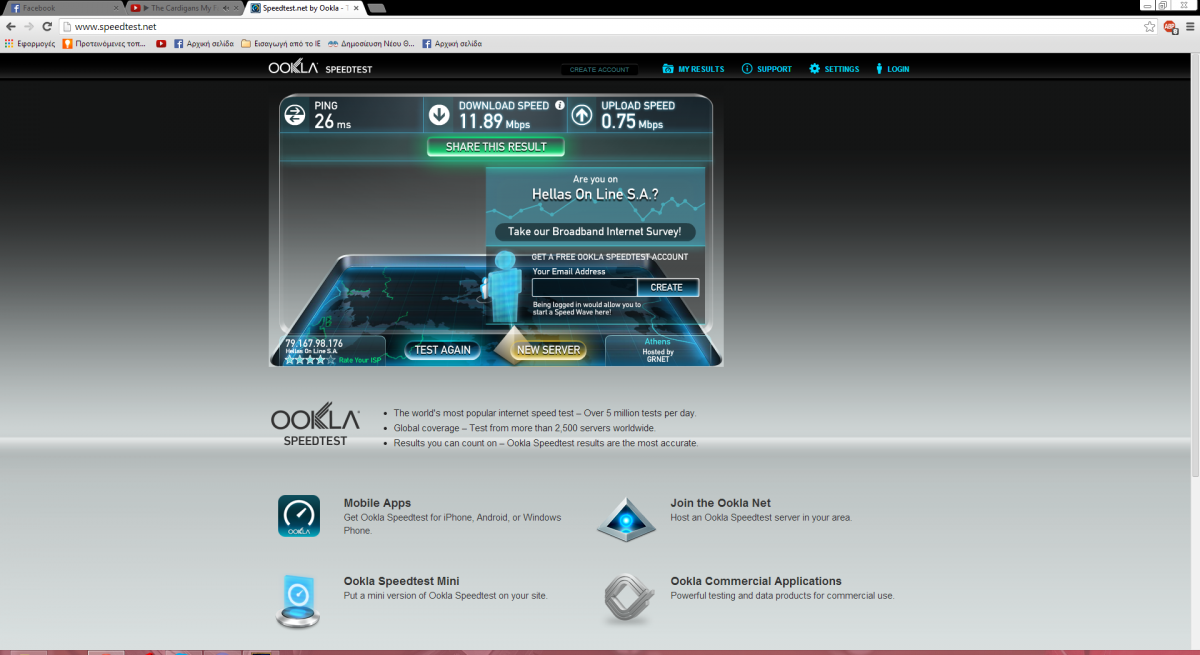Click the Rate Your ISP text
Image resolution: width=1200 pixels, height=655 pixels.
(x=360, y=360)
